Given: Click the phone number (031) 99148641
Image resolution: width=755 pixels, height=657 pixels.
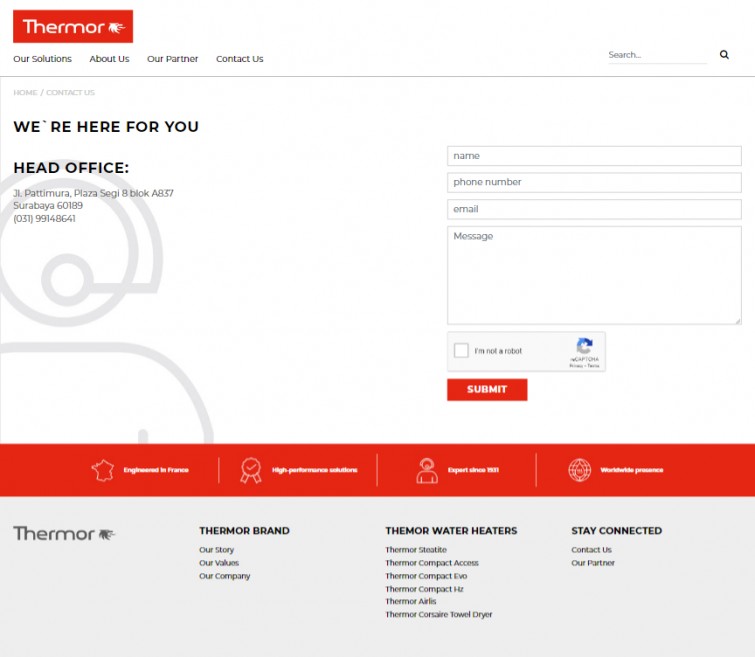Looking at the screenshot, I should pyautogui.click(x=44, y=219).
